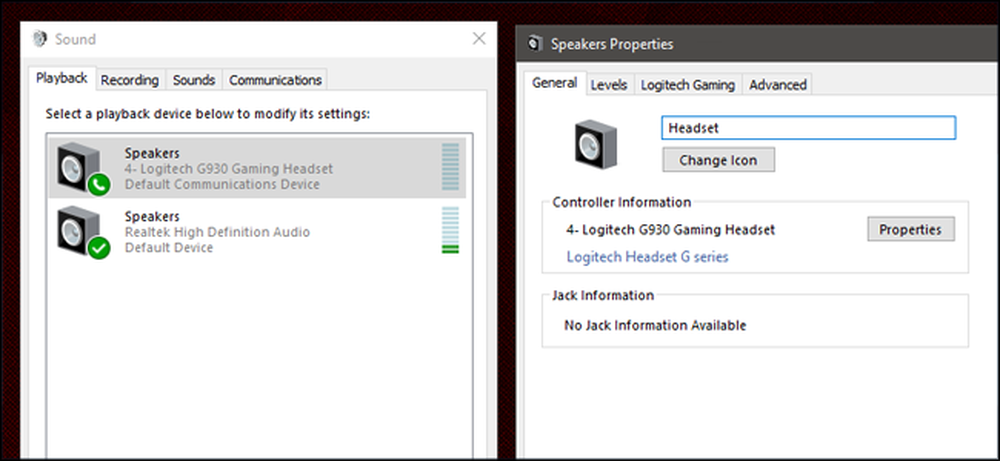Go to the Advanced tab
Screen dimensions: 1000x461
[777, 85]
